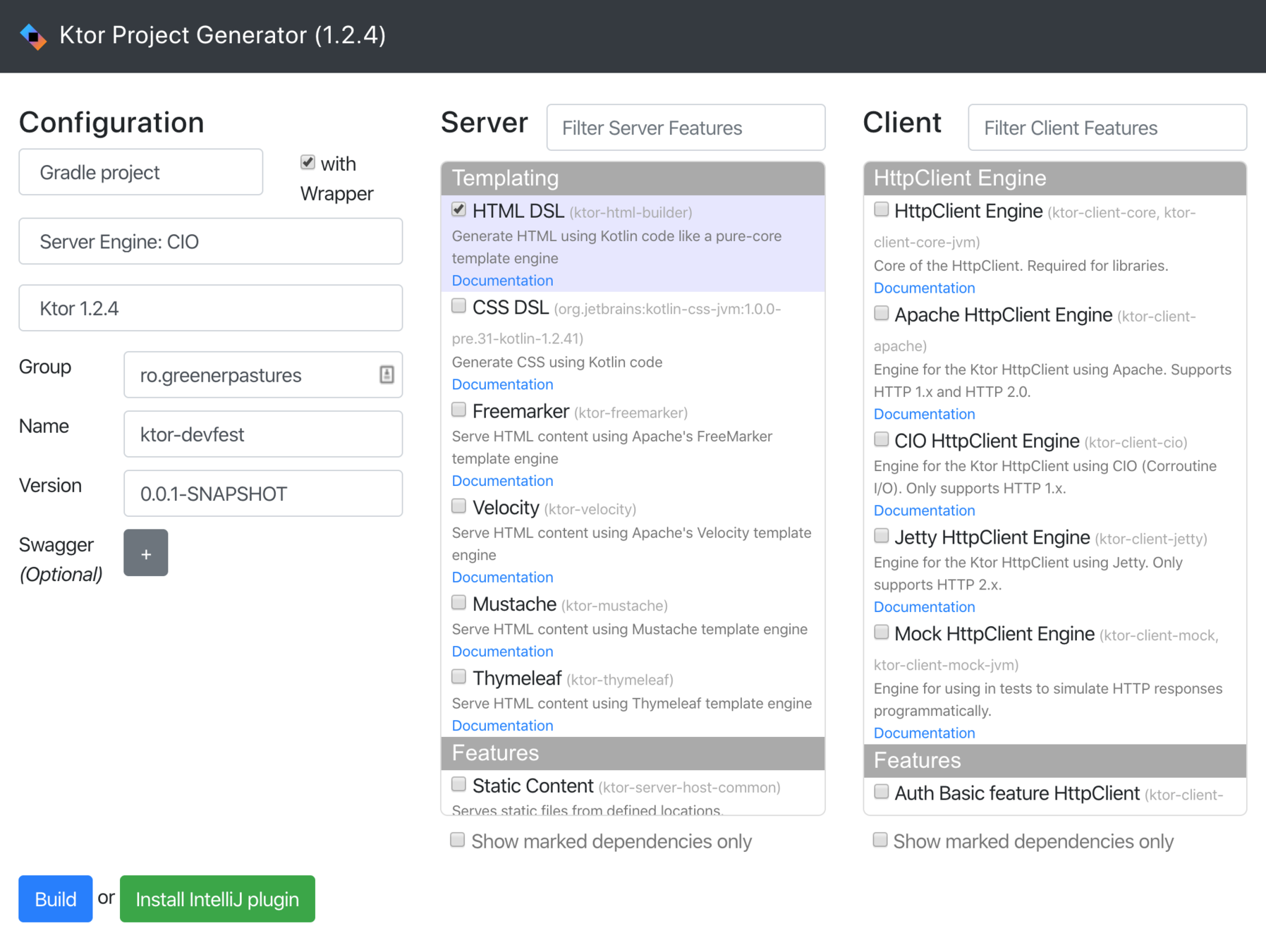1266x952 pixels.
Task: Uncheck the HTML DSL feature
Action: 459,209
